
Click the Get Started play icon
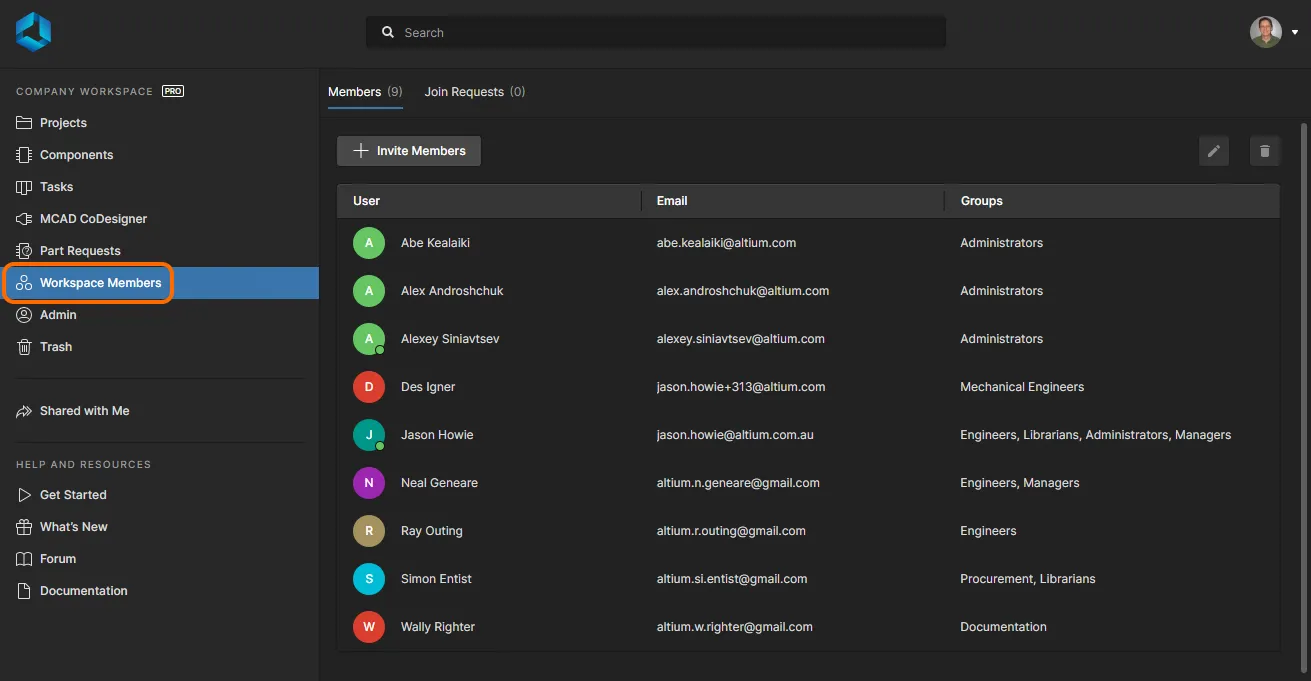click(x=25, y=495)
